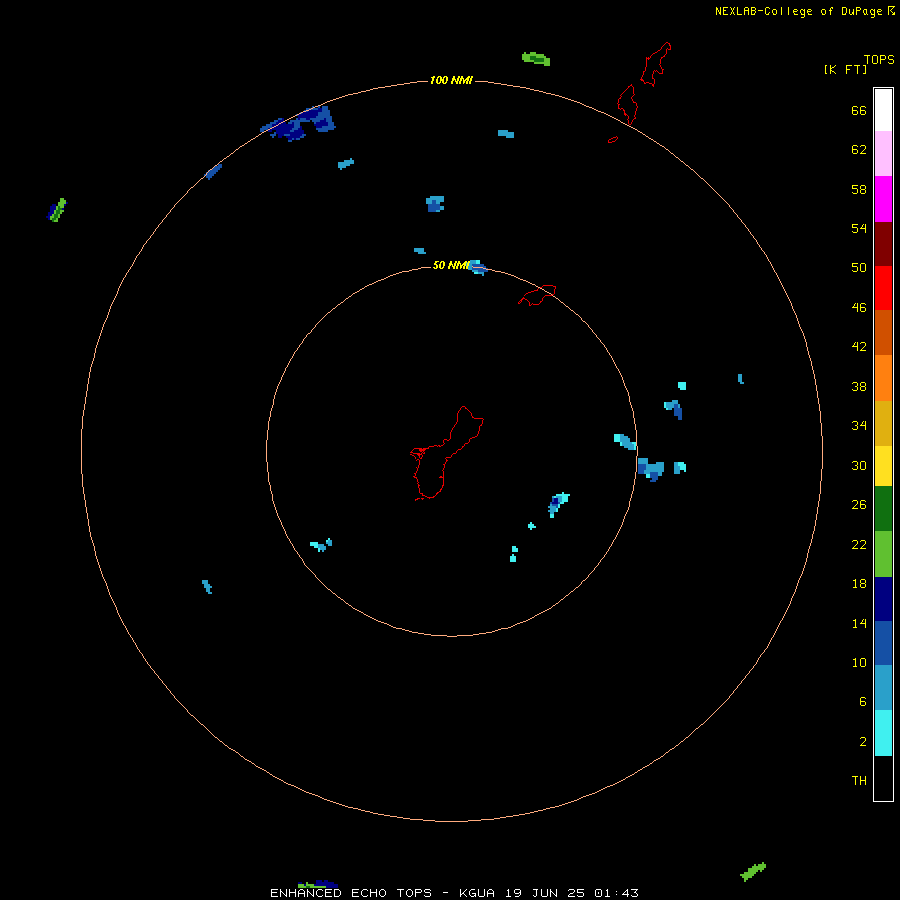
Task: Click the green echo in the bottom-right corner
Action: pyautogui.click(x=753, y=871)
